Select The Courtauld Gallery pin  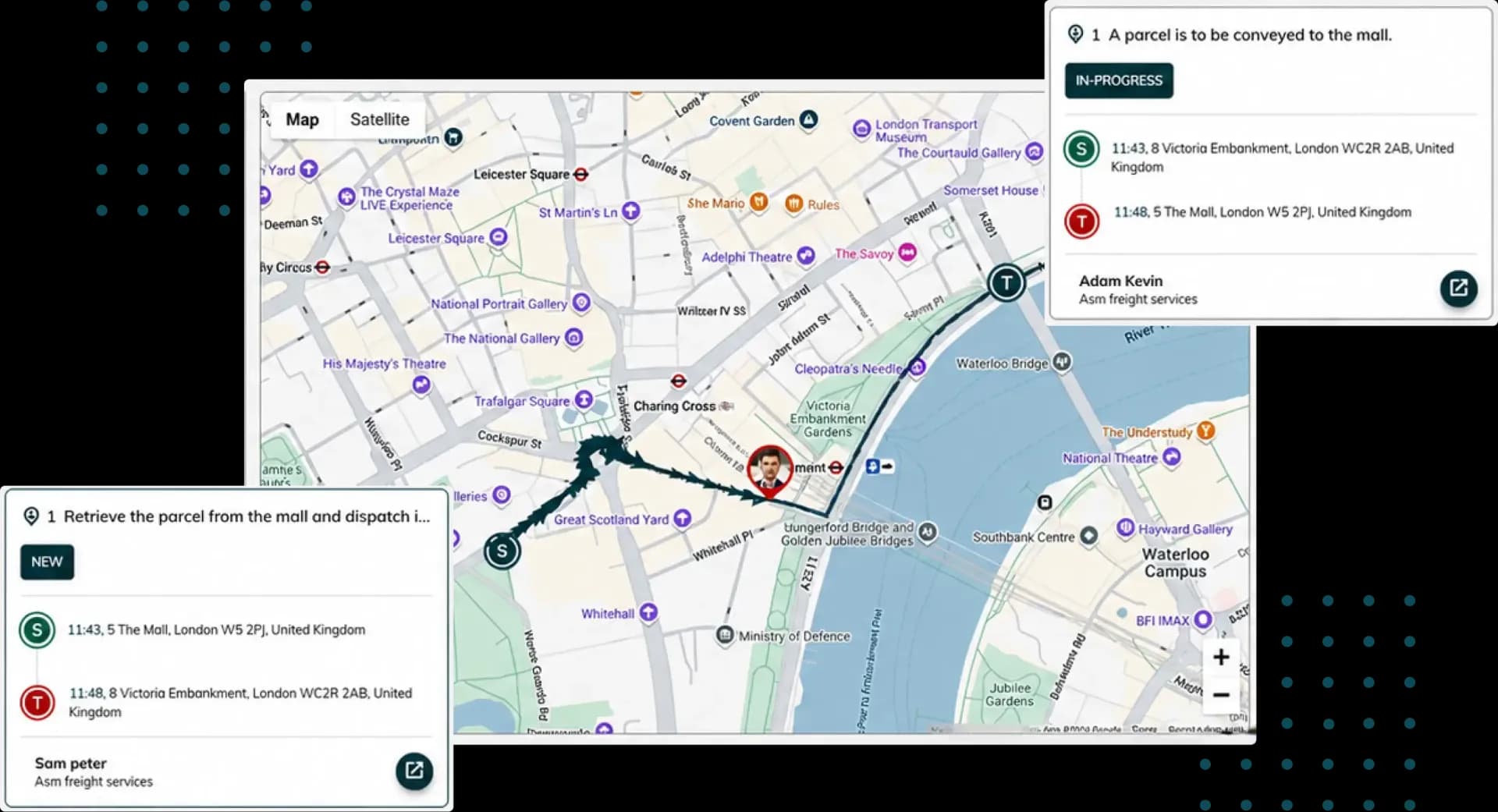click(1034, 152)
